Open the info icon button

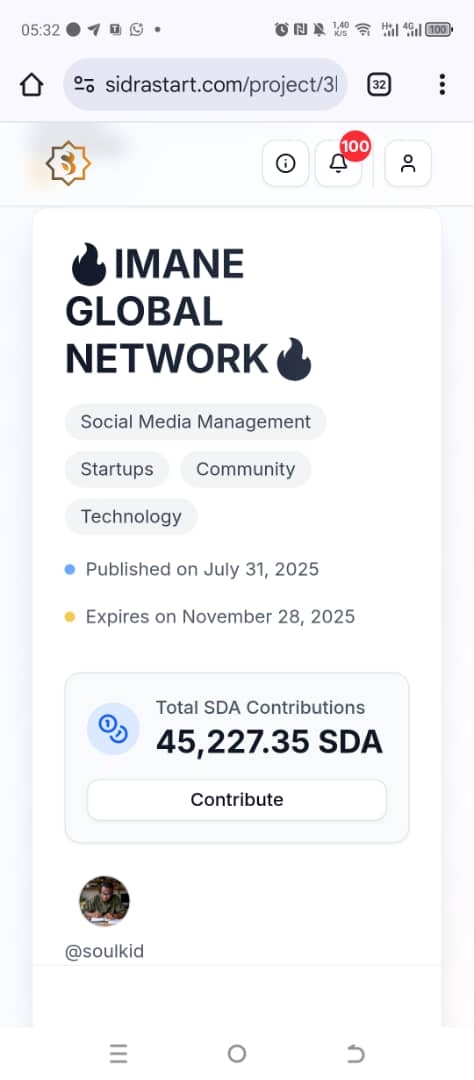285,163
